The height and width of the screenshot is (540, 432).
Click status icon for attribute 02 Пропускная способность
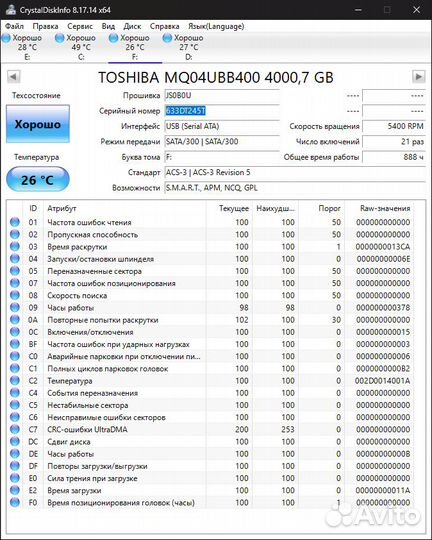tap(15, 235)
